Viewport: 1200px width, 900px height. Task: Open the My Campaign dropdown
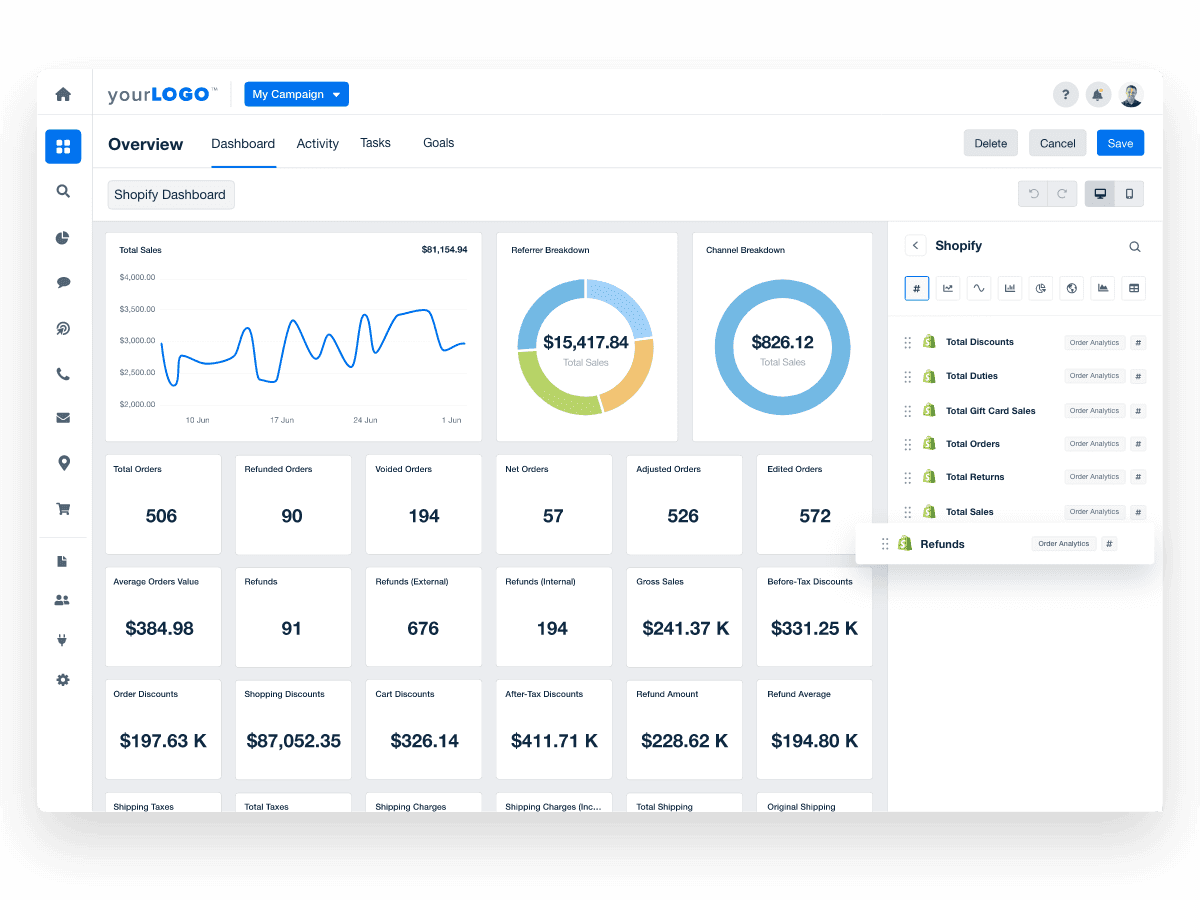coord(296,94)
